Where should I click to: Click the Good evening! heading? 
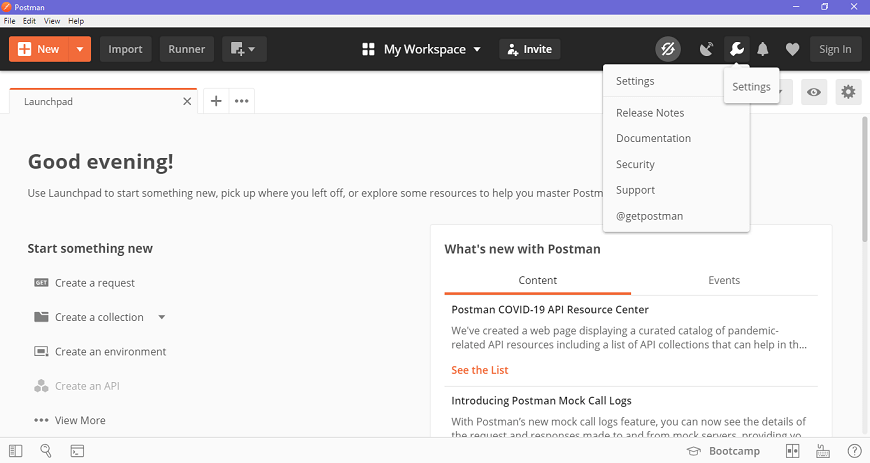100,162
